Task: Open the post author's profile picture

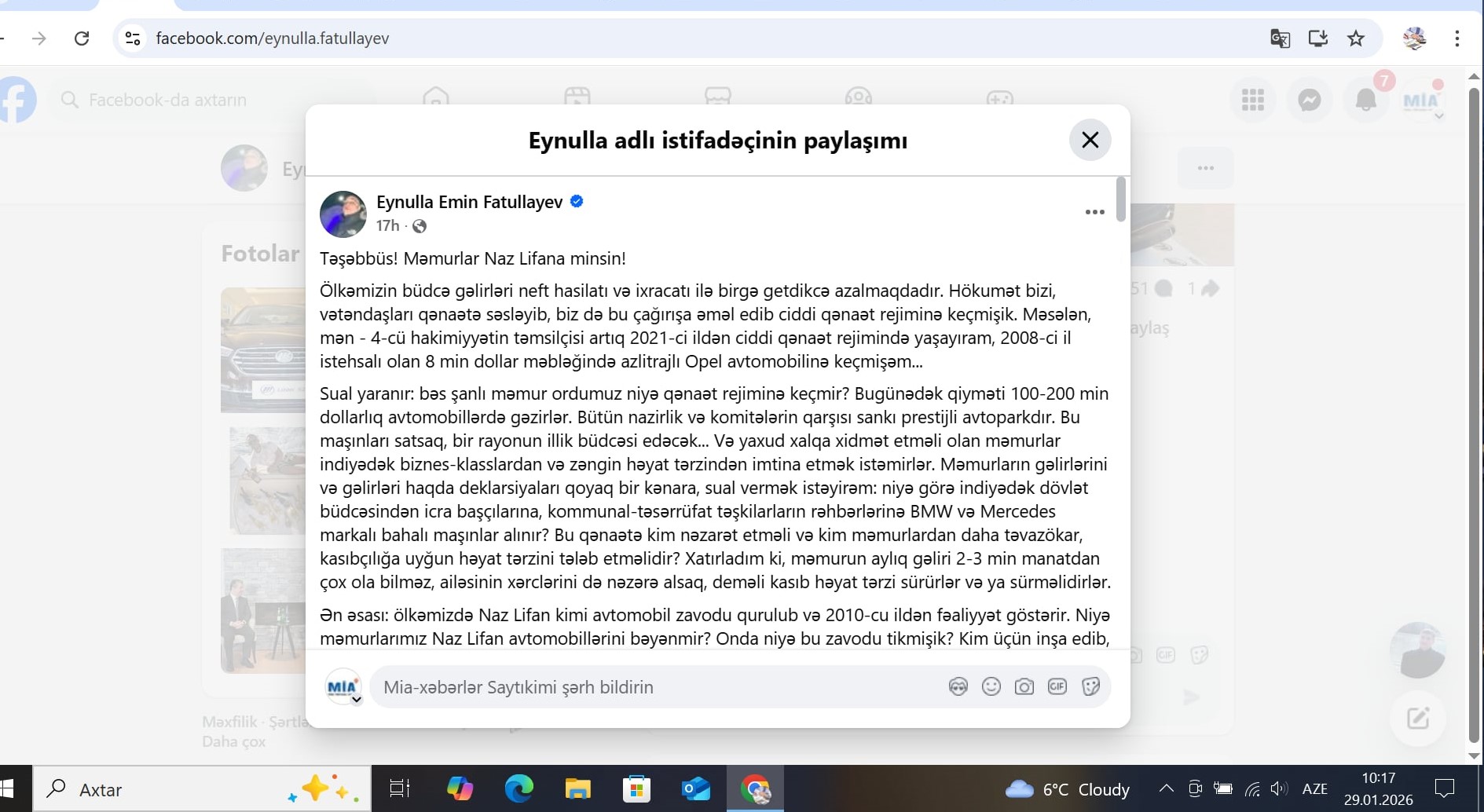Action: (x=343, y=214)
